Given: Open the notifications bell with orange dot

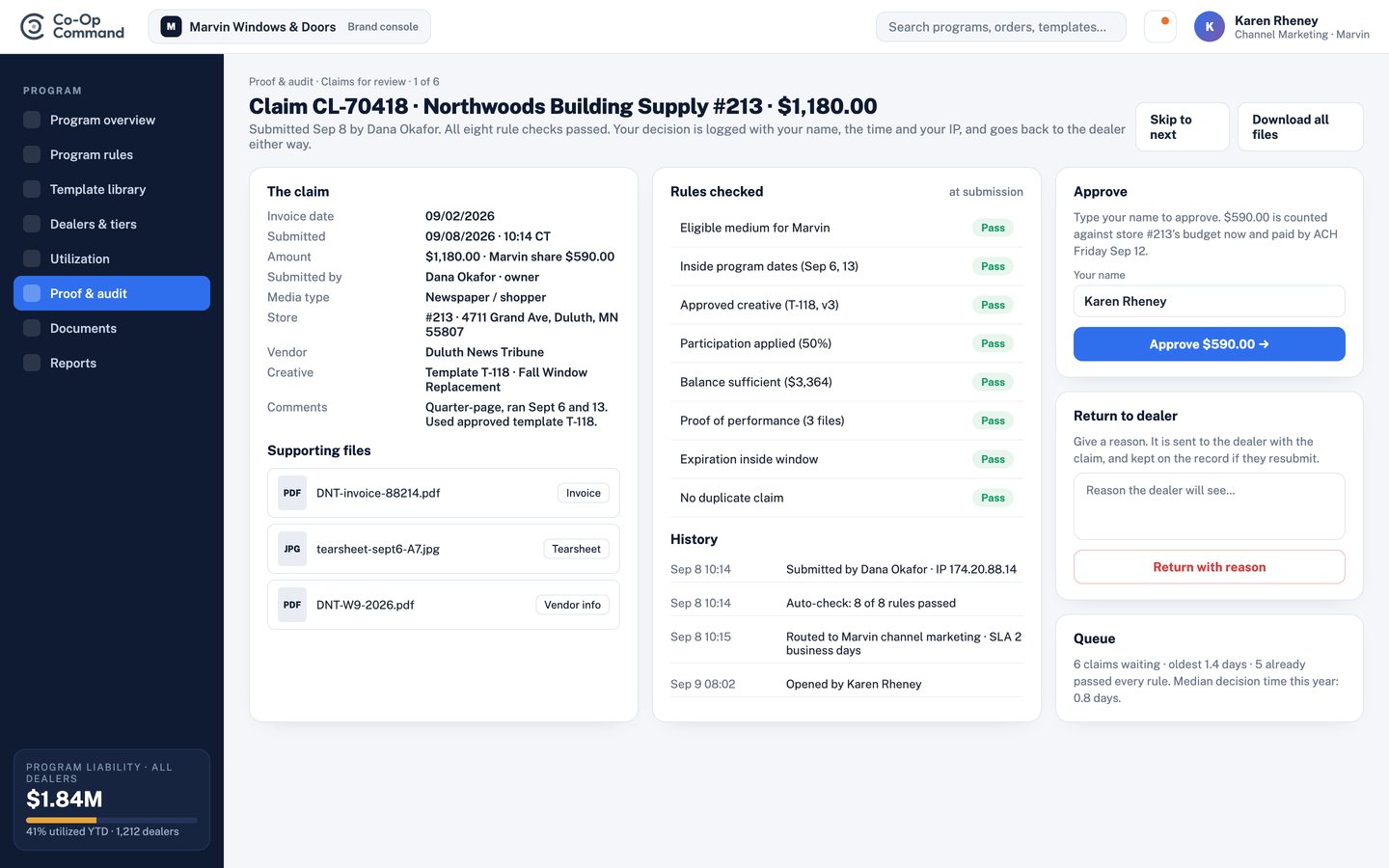Looking at the screenshot, I should point(1160,27).
